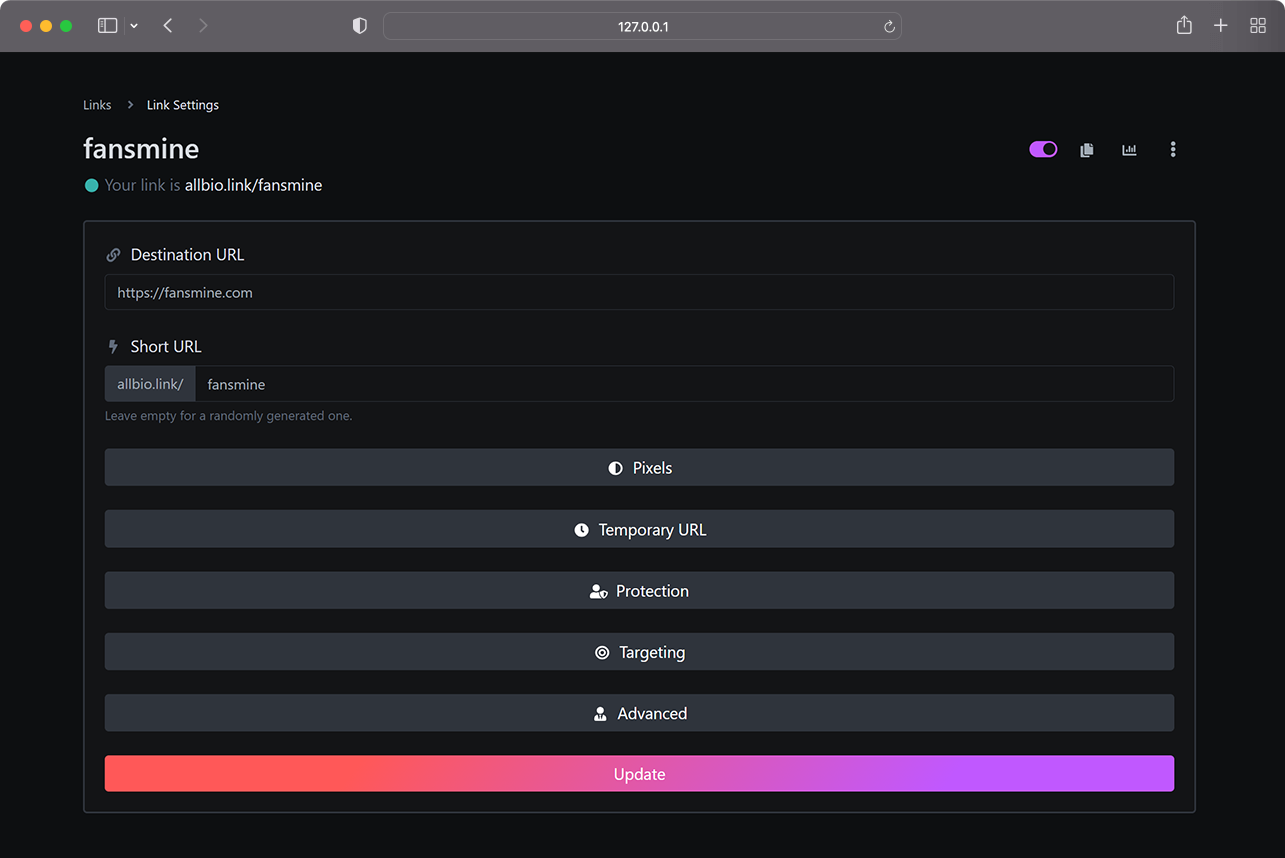The image size is (1285, 858).
Task: Open the sidebar dropdown chevron
Action: click(x=134, y=26)
